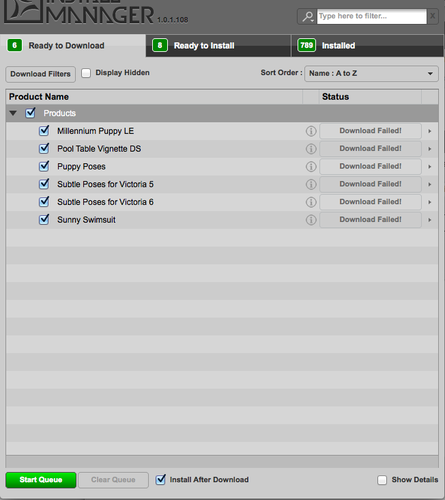445x500 pixels.
Task: Collapse the Products group triangle
Action: tap(13, 113)
